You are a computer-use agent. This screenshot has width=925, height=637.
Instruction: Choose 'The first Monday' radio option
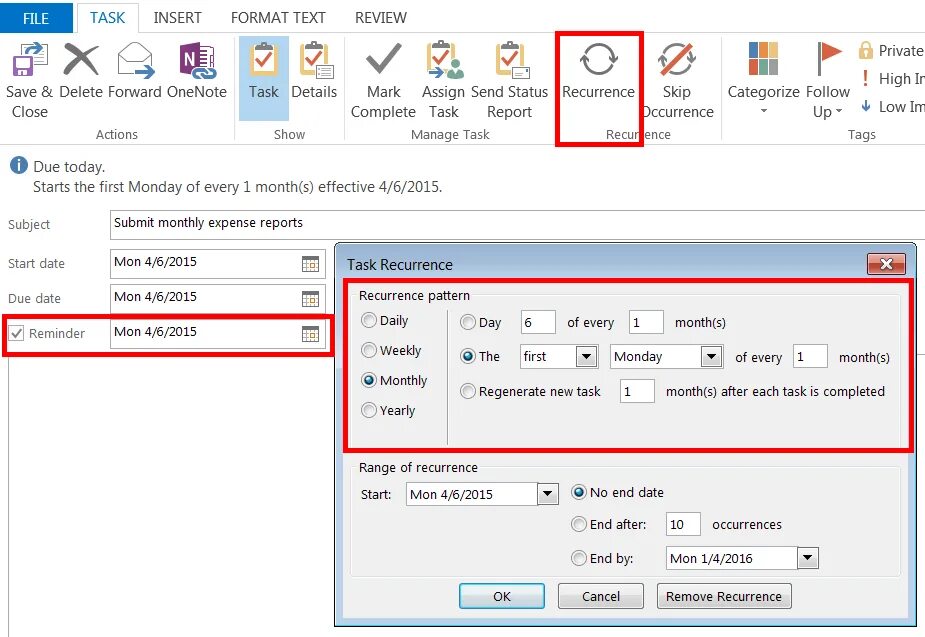click(468, 356)
